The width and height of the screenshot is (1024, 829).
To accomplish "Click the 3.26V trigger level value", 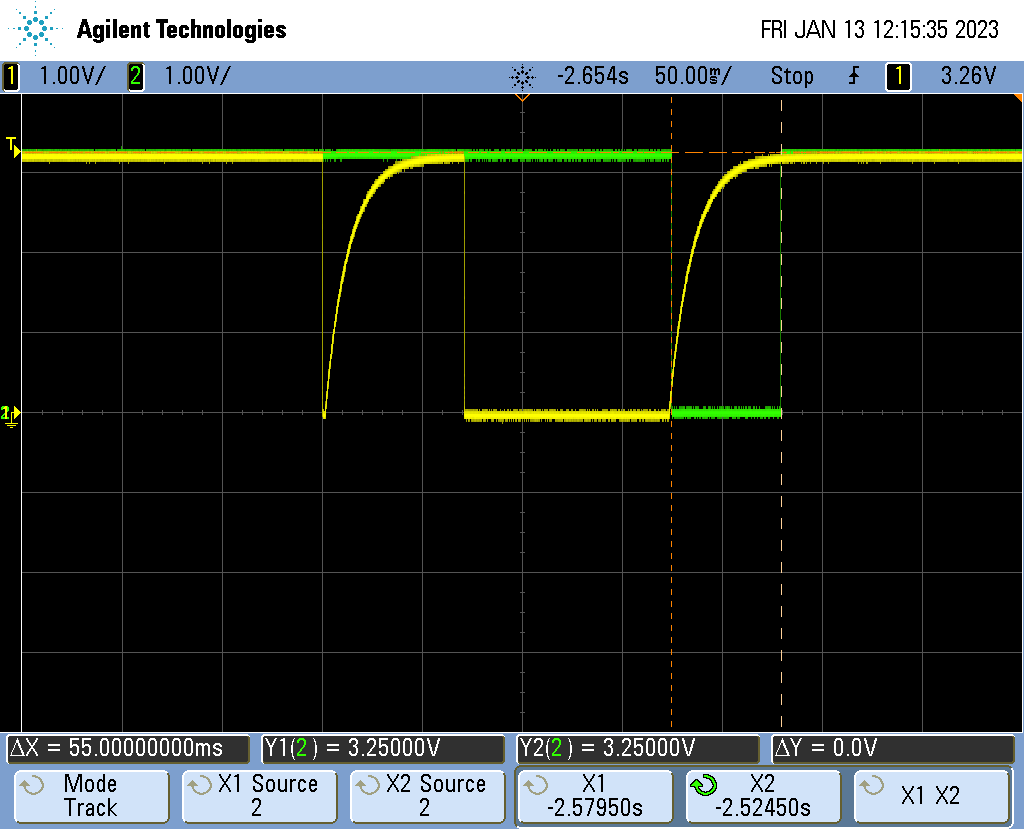I will coord(968,76).
